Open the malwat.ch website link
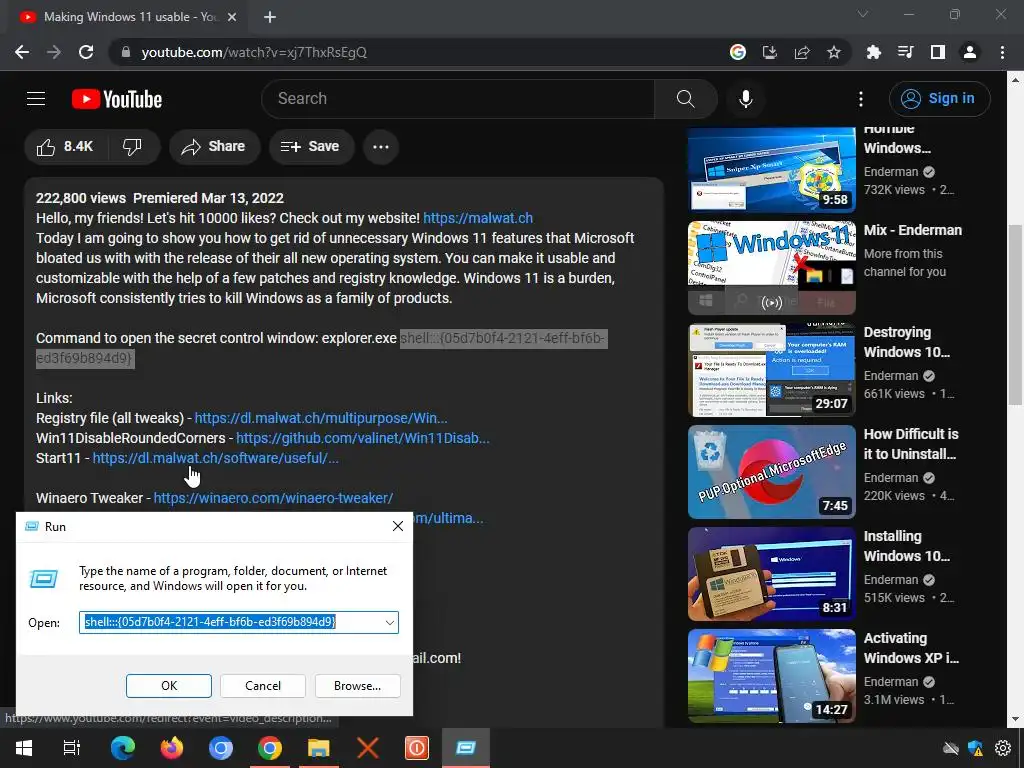Image resolution: width=1024 pixels, height=768 pixels. 478,218
